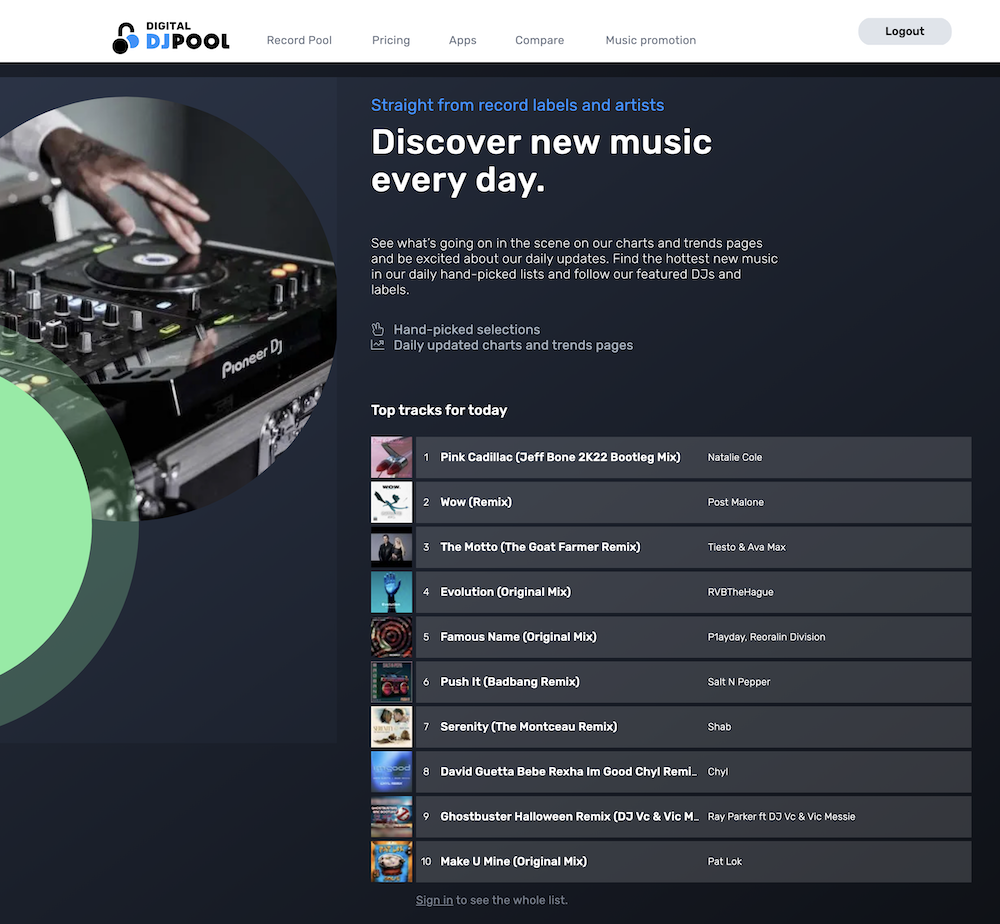Click the daily charts trend icon
Viewport: 1000px width, 924px height.
point(378,345)
